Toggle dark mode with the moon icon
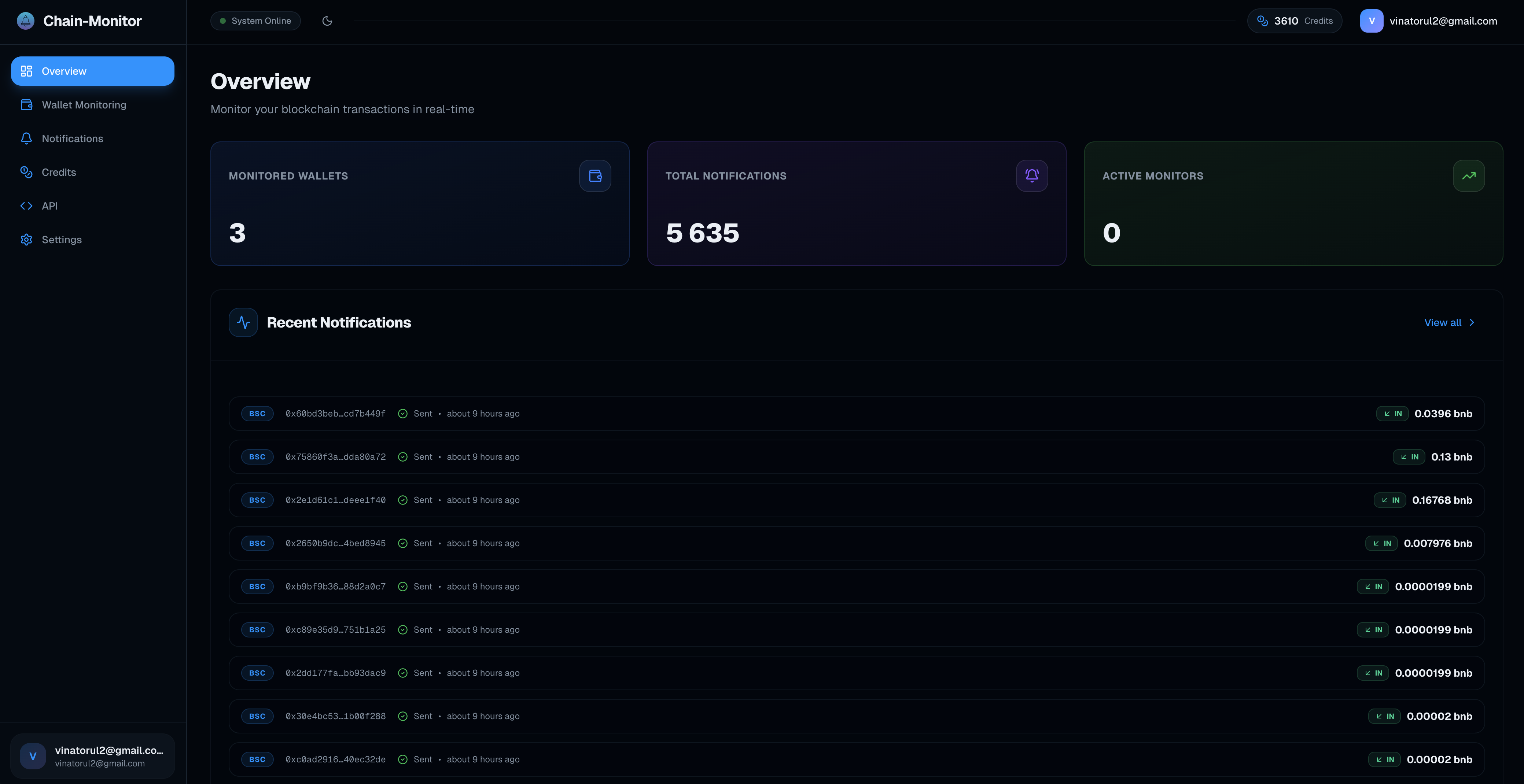Screen dimensions: 1524x784 coord(327,20)
